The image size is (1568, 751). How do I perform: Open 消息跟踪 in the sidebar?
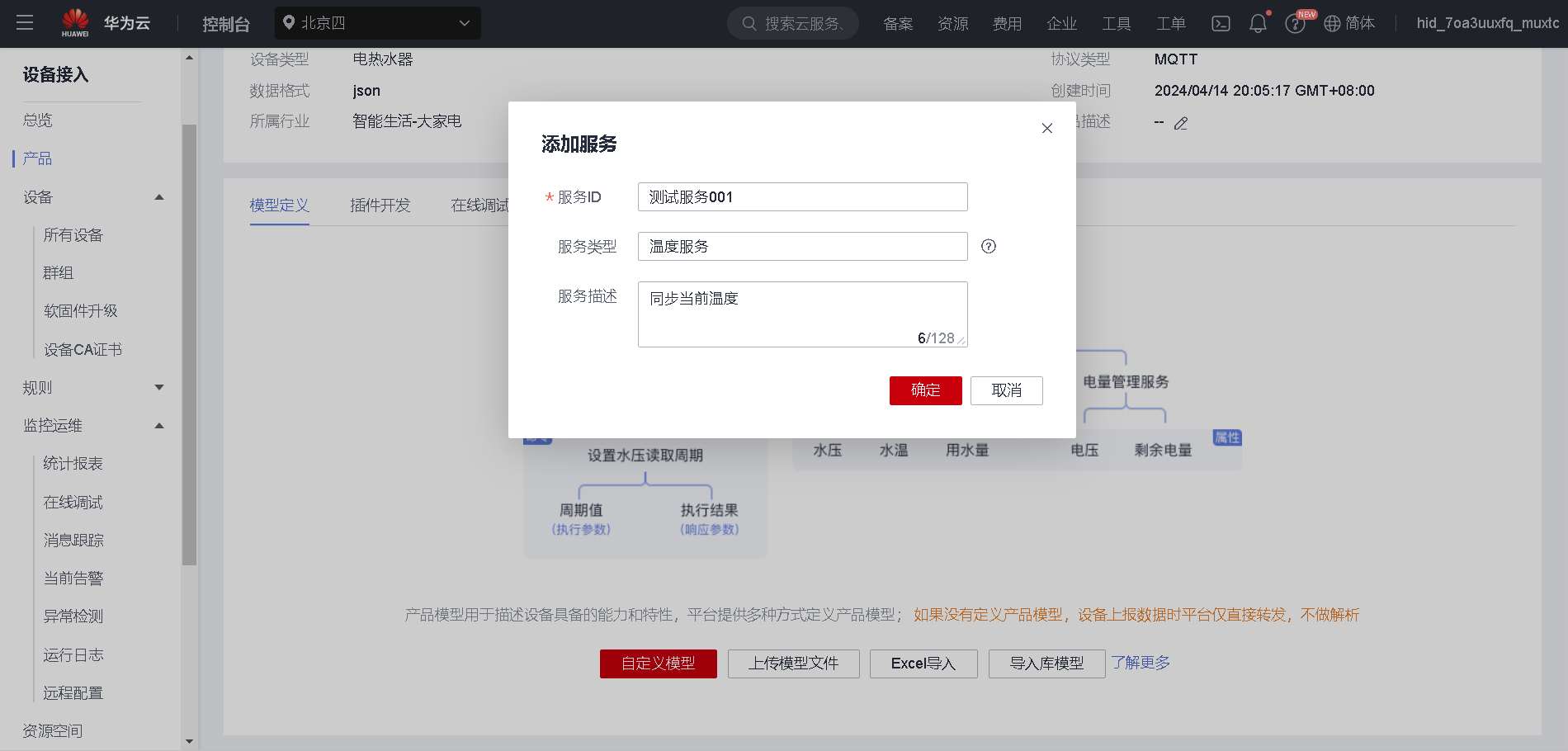click(x=73, y=541)
